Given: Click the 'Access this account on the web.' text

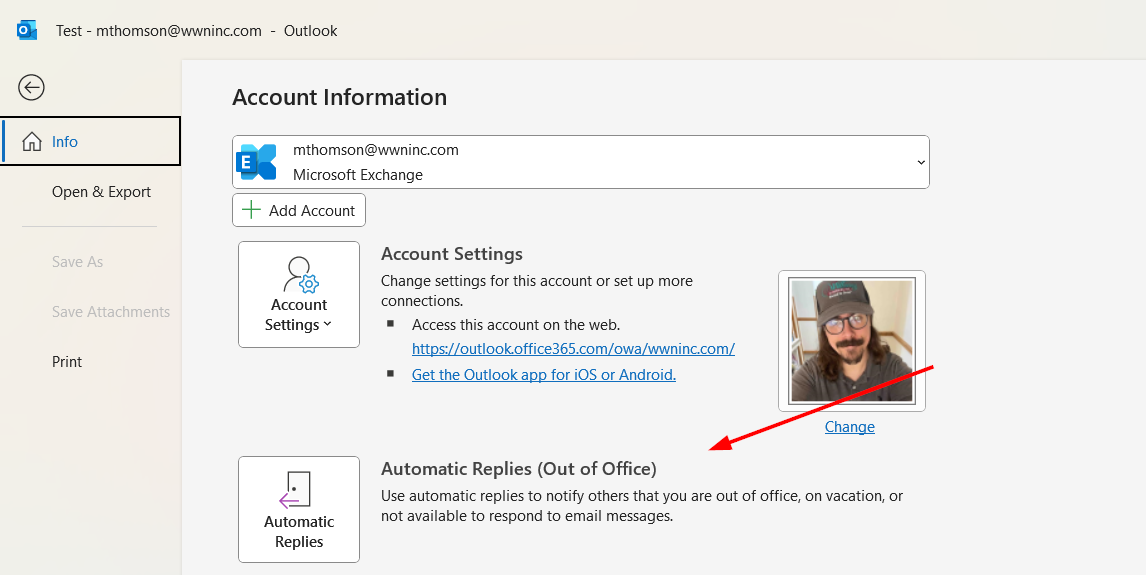Looking at the screenshot, I should (516, 324).
